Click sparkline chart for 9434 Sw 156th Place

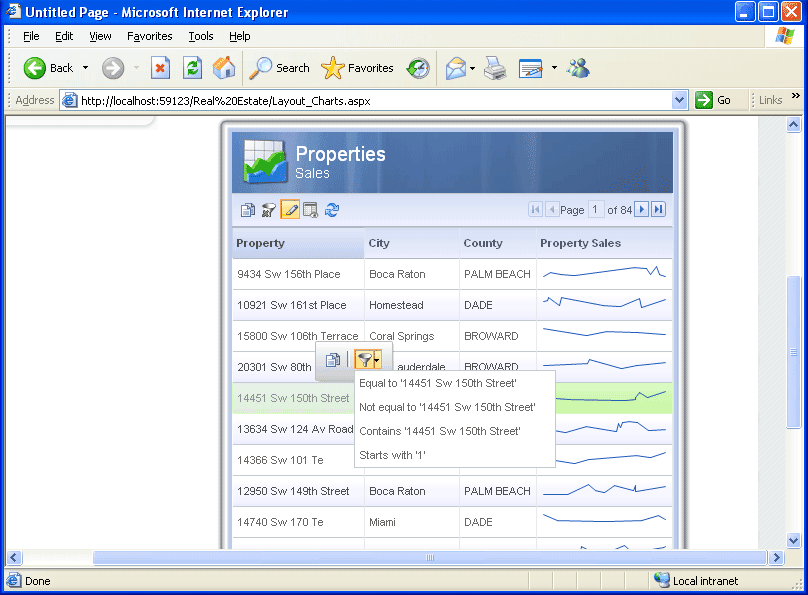coord(604,272)
